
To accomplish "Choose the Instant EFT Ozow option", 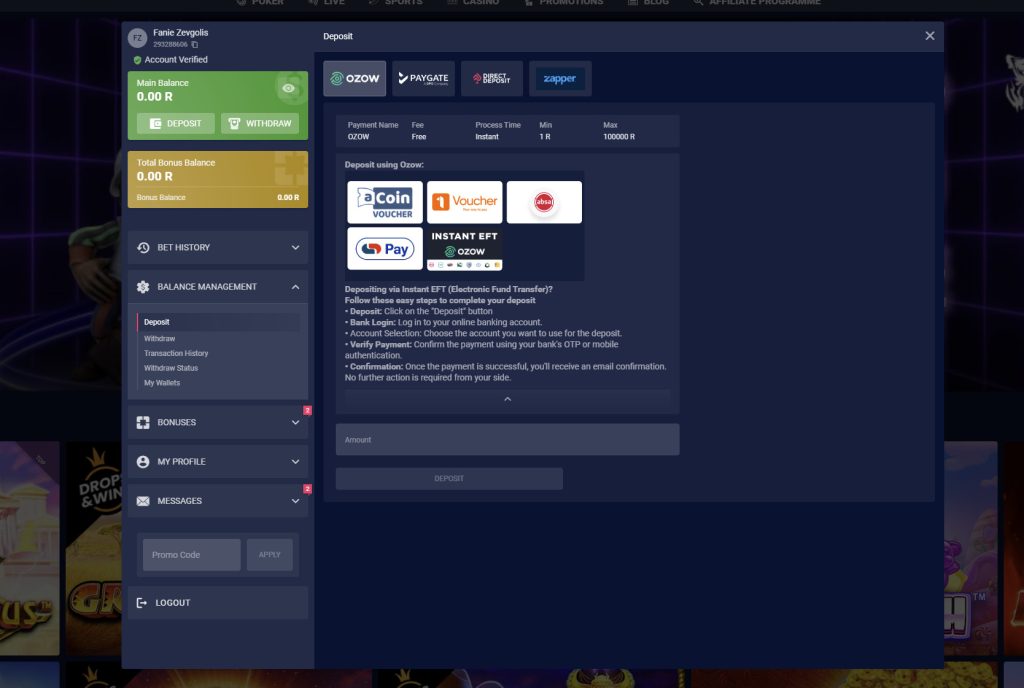I will (x=464, y=249).
